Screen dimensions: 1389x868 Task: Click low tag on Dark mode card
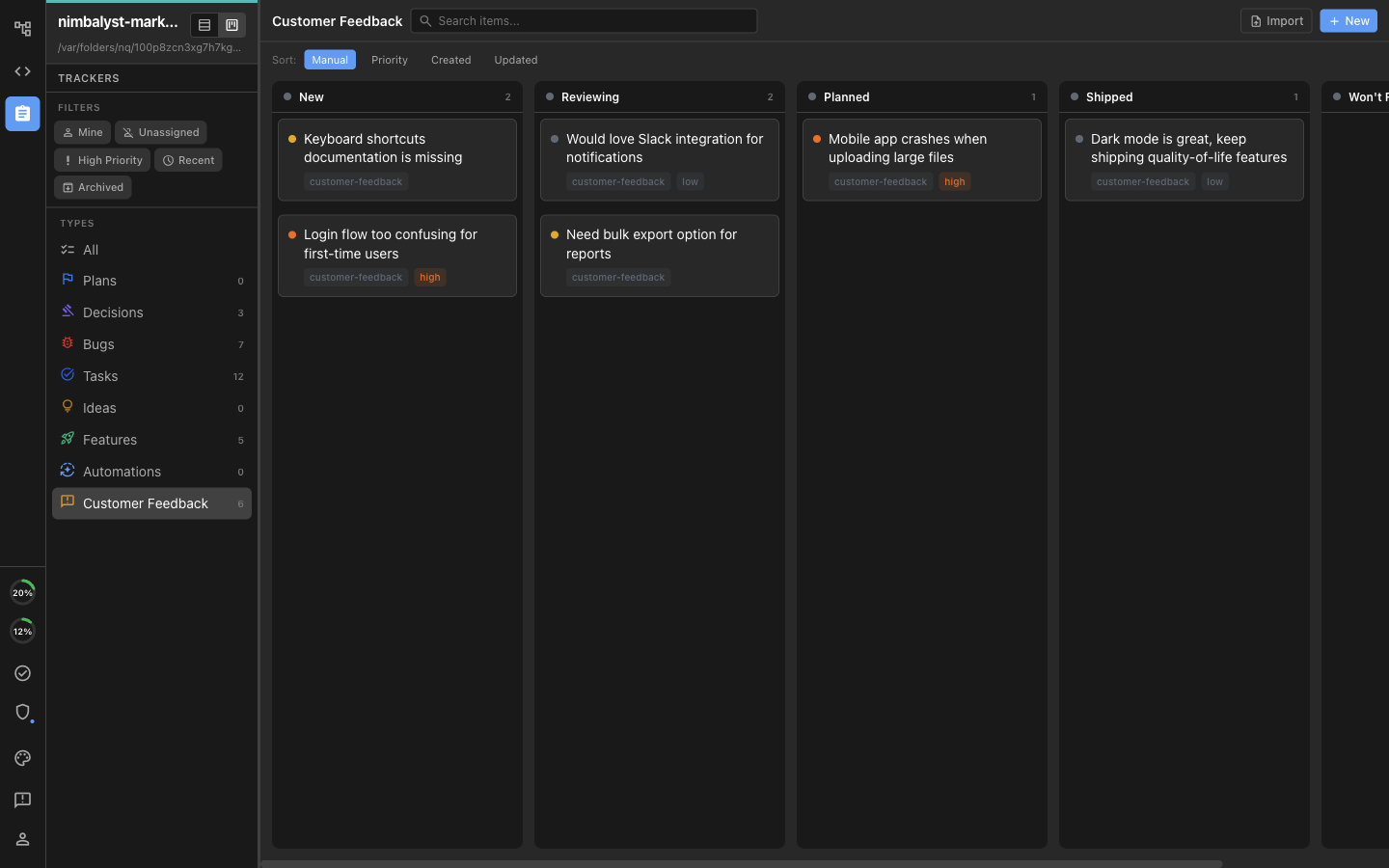1215,181
